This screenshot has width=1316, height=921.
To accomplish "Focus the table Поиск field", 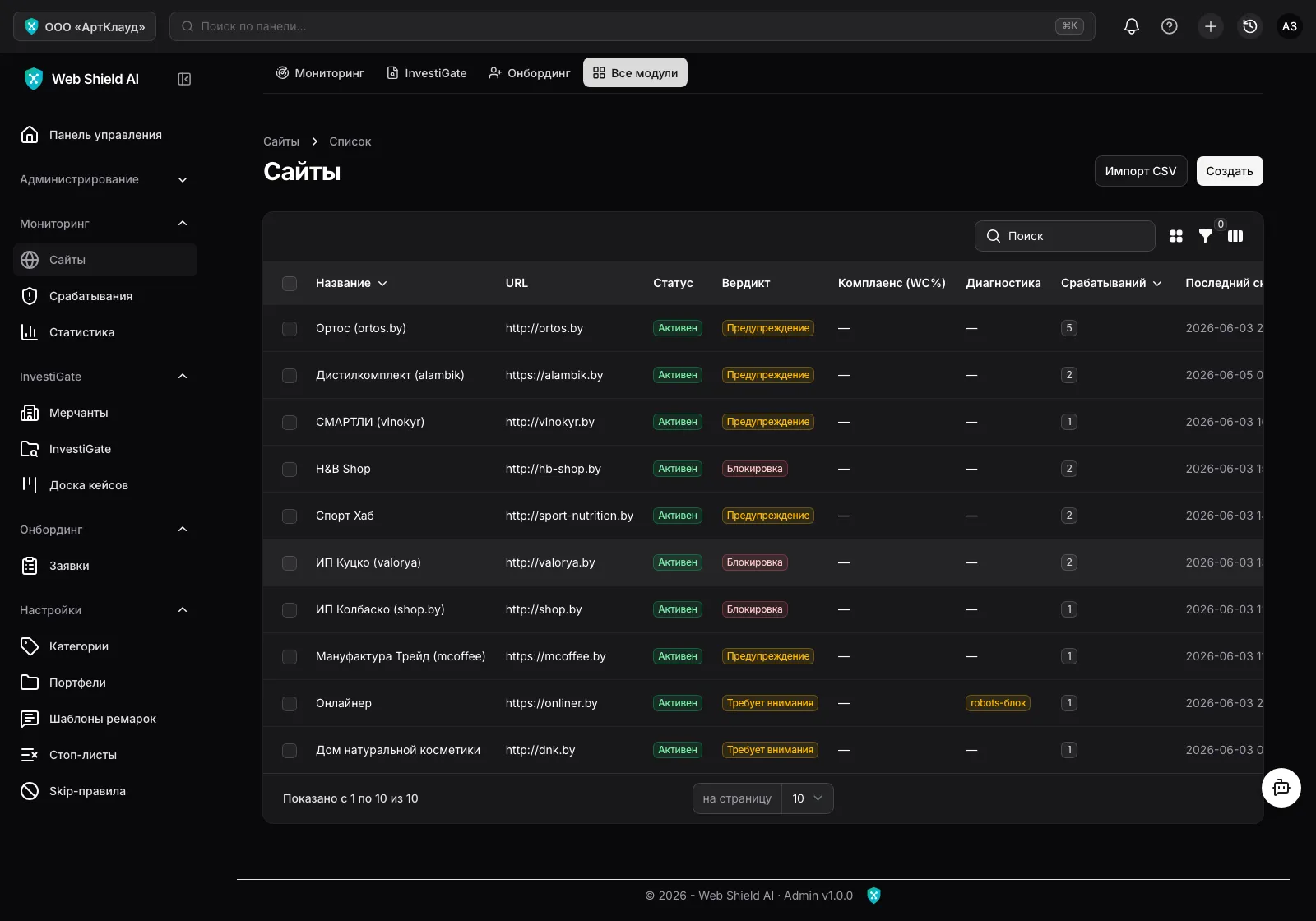I will (x=1065, y=236).
